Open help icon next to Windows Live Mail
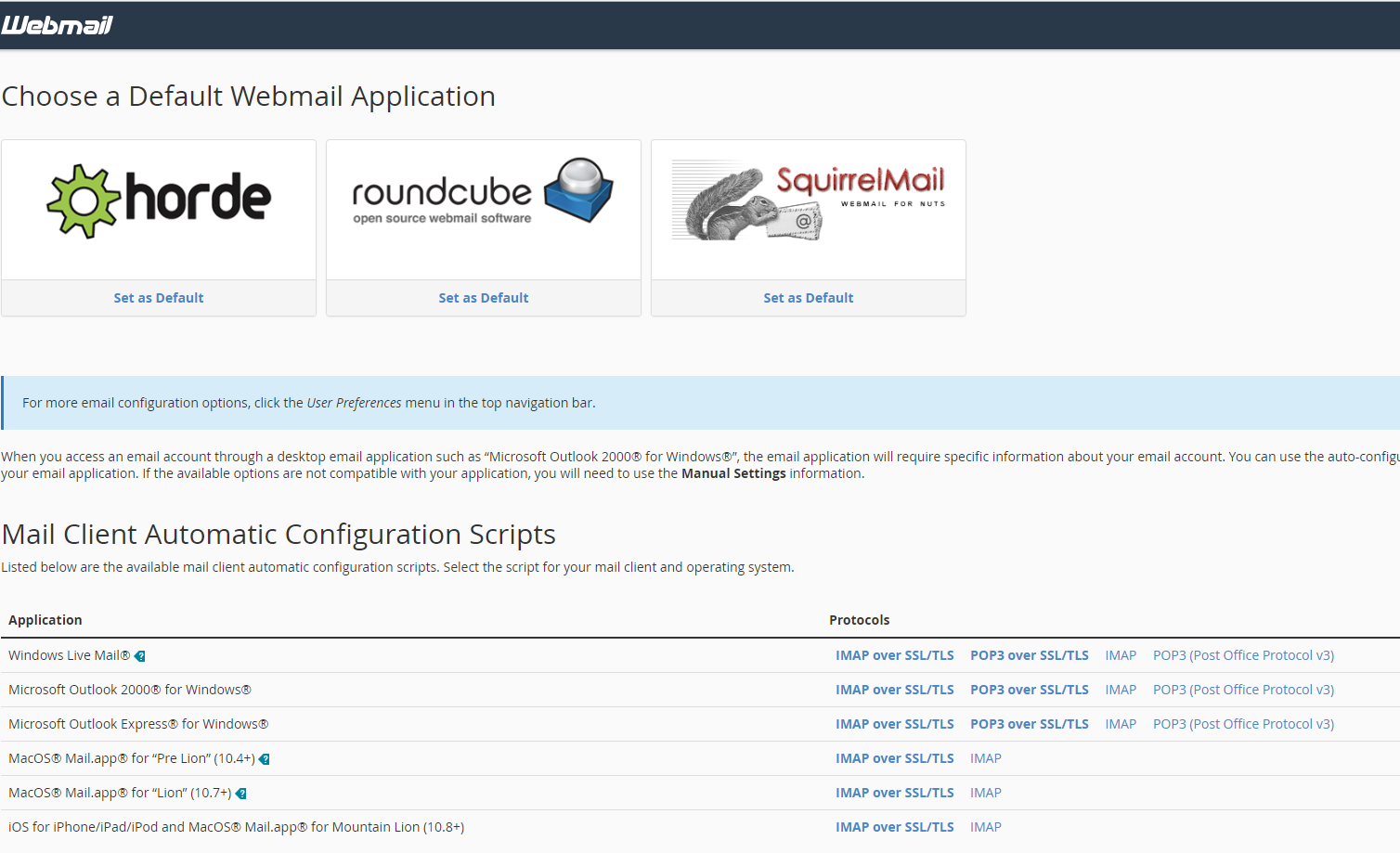Image resolution: width=1400 pixels, height=853 pixels. (x=140, y=656)
